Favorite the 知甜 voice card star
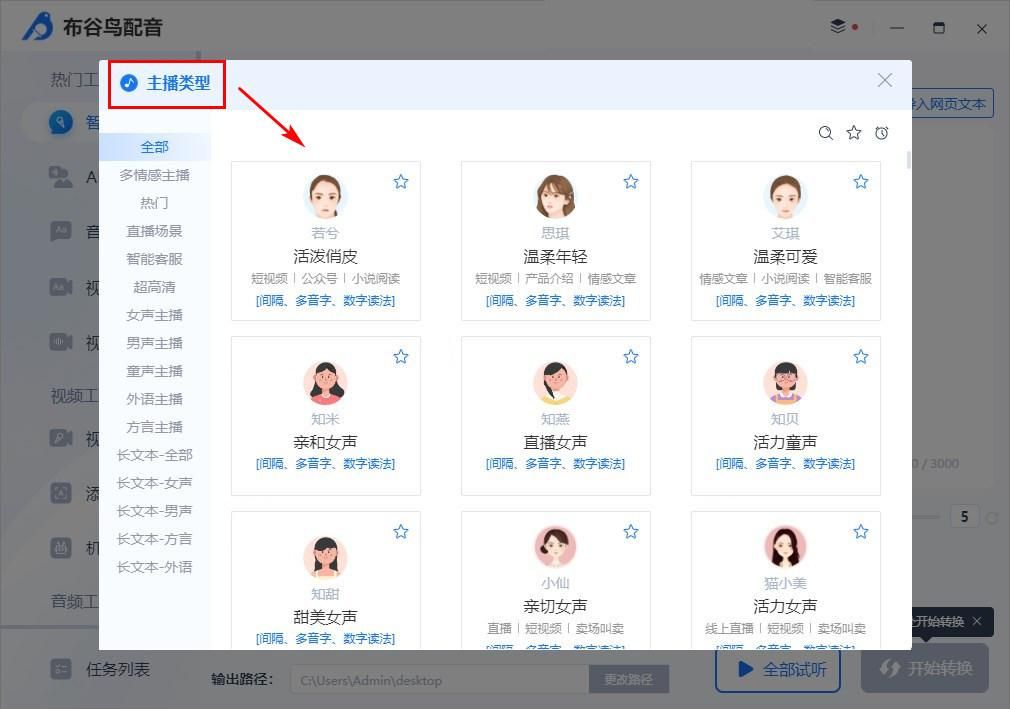 point(401,531)
